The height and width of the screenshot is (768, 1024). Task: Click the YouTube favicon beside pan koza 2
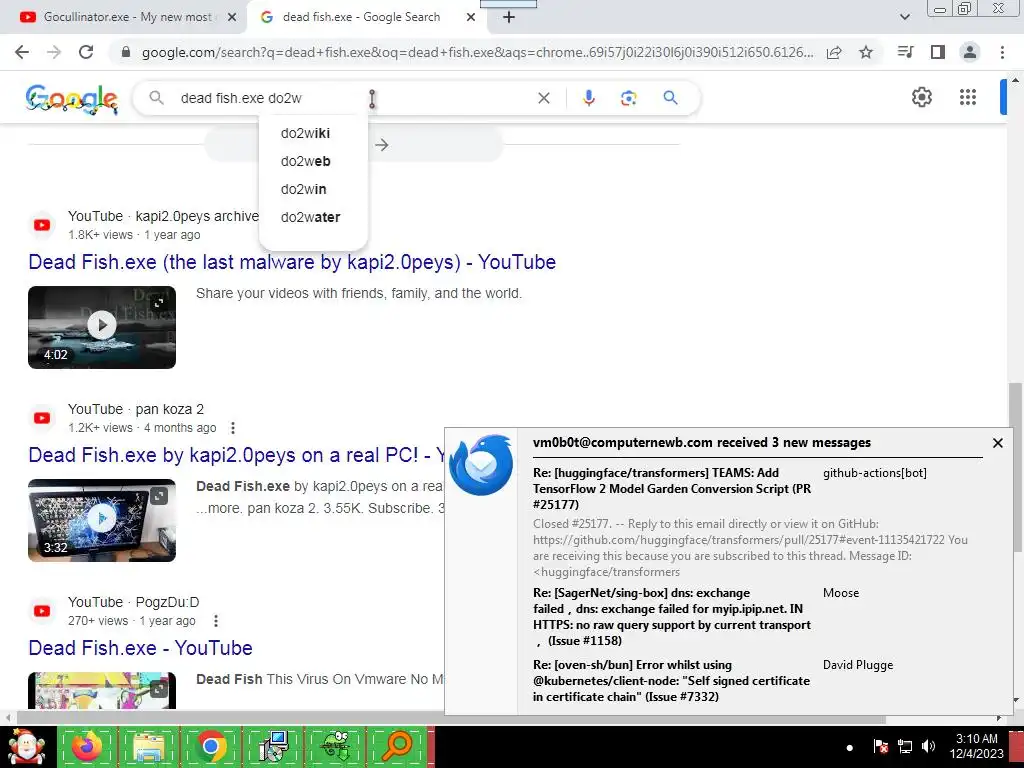[x=42, y=418]
